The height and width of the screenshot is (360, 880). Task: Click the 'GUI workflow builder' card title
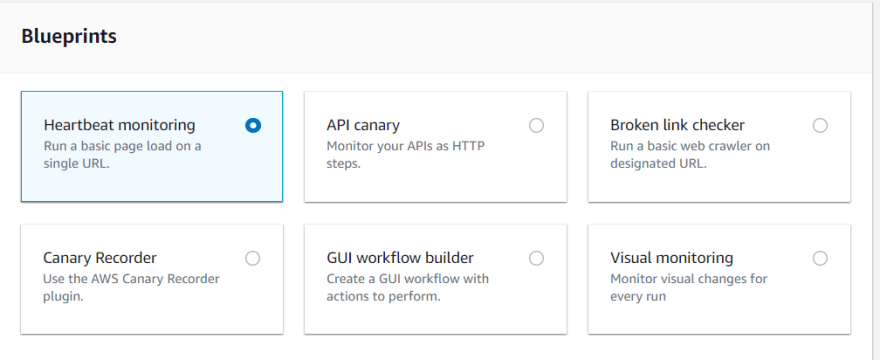click(x=400, y=258)
